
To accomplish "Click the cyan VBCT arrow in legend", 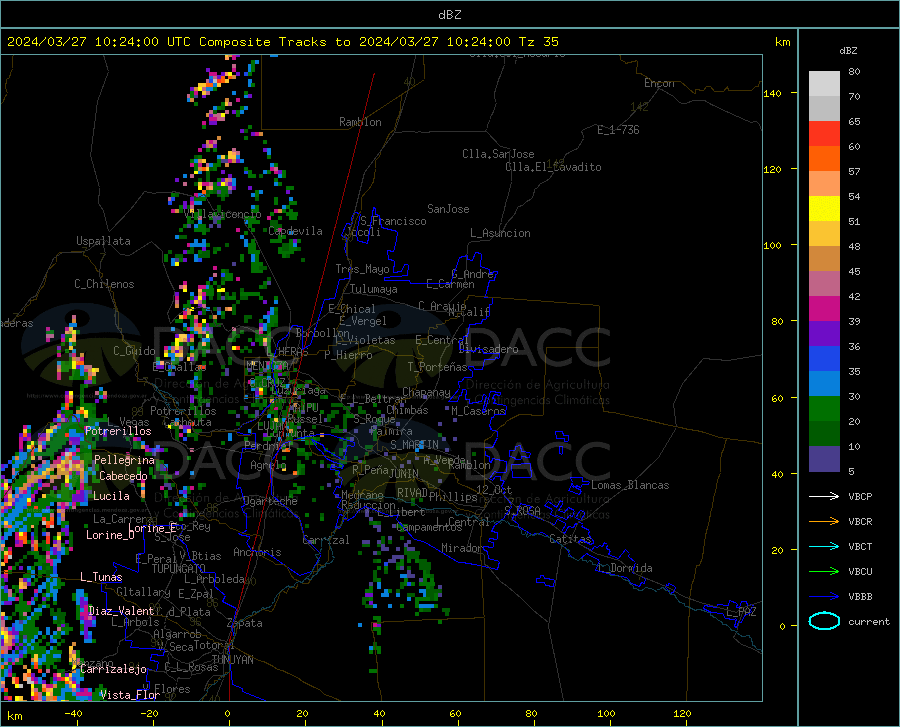I will (x=824, y=546).
